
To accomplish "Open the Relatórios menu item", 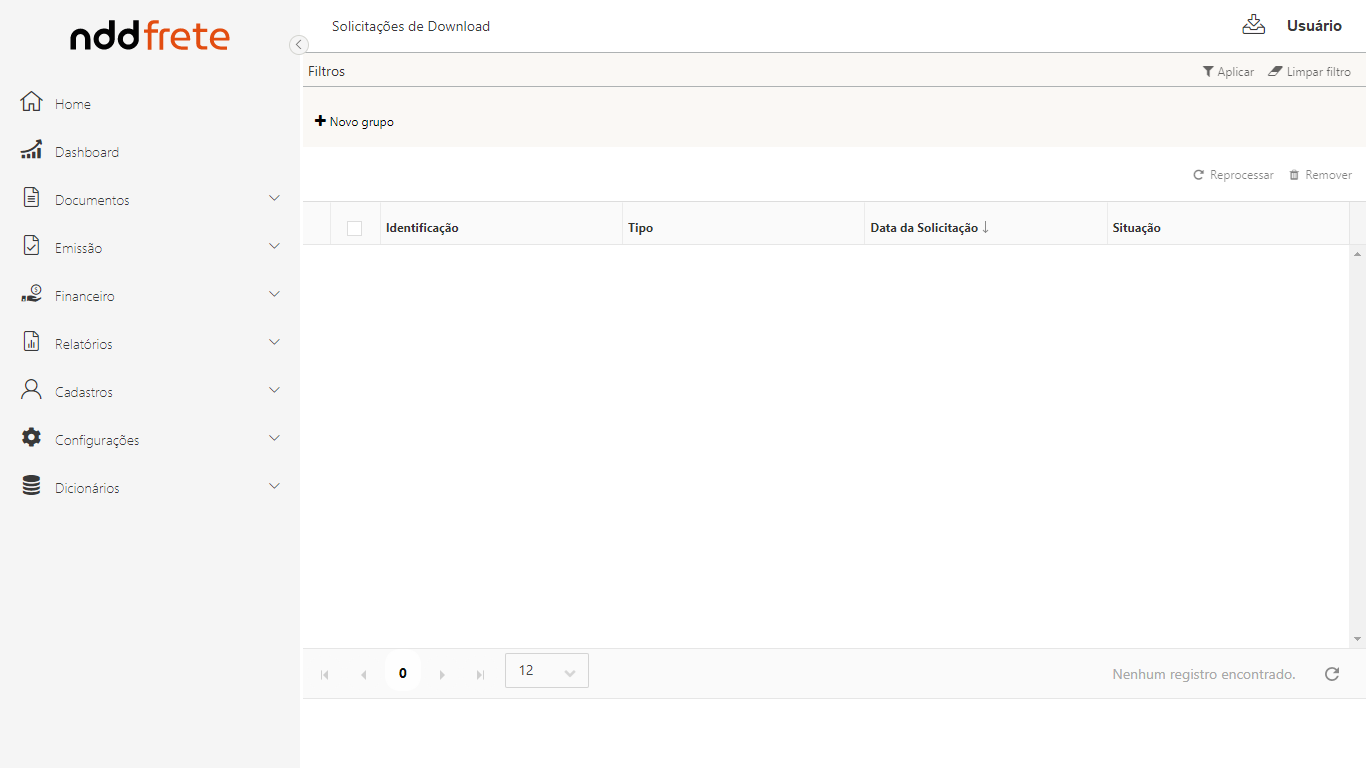I will point(84,344).
